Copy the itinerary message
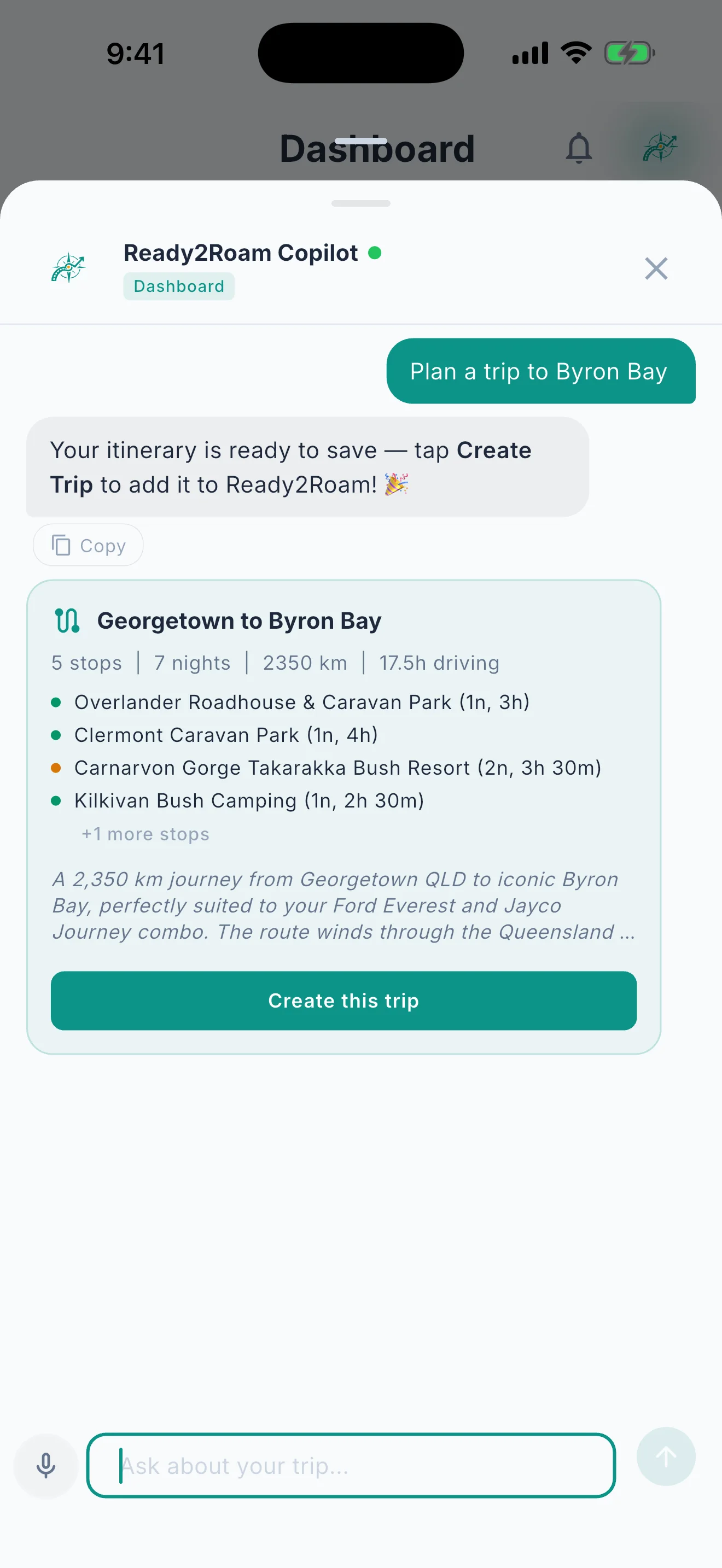722x1568 pixels. click(88, 546)
